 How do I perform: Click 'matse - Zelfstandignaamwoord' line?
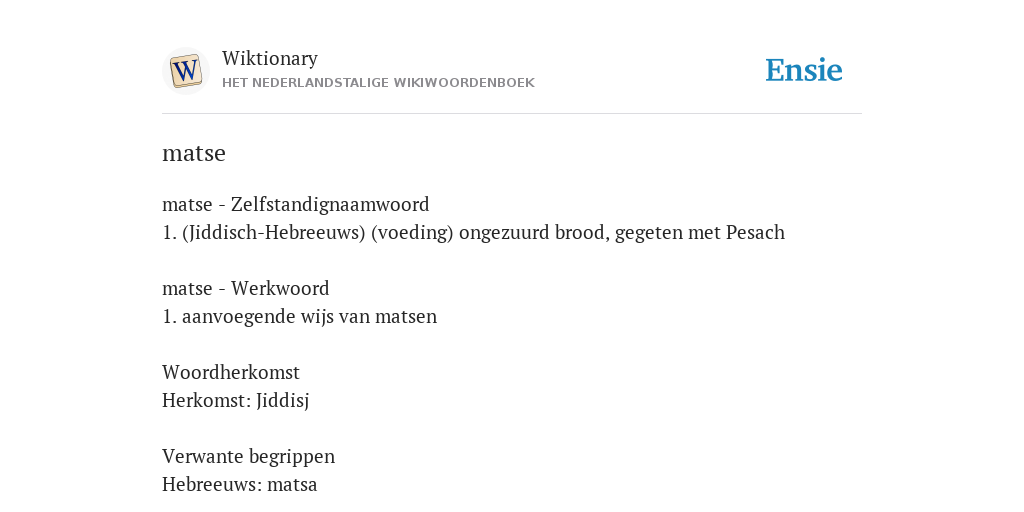[x=296, y=204]
